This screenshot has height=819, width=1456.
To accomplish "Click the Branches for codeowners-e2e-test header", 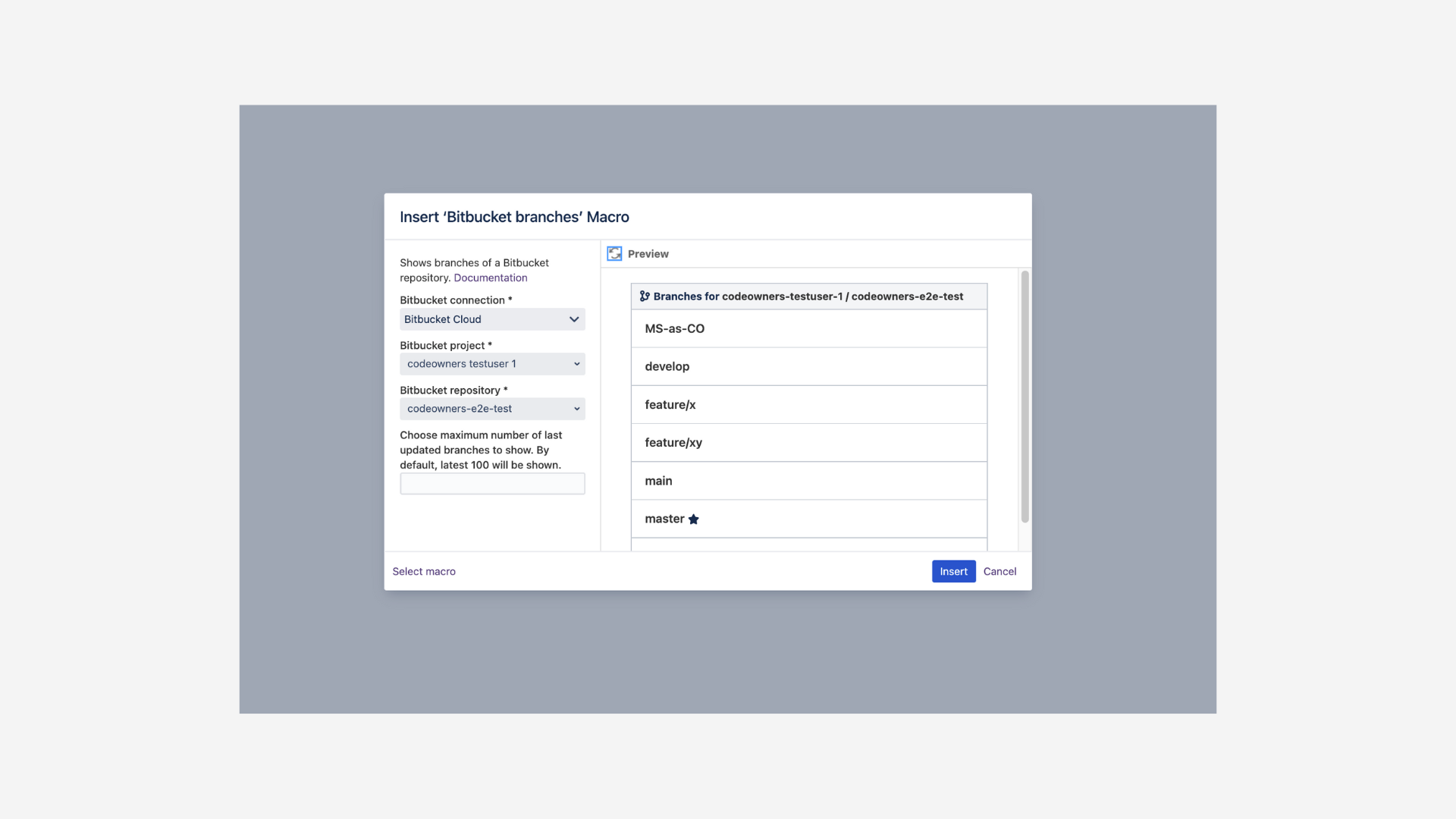I will [x=808, y=296].
